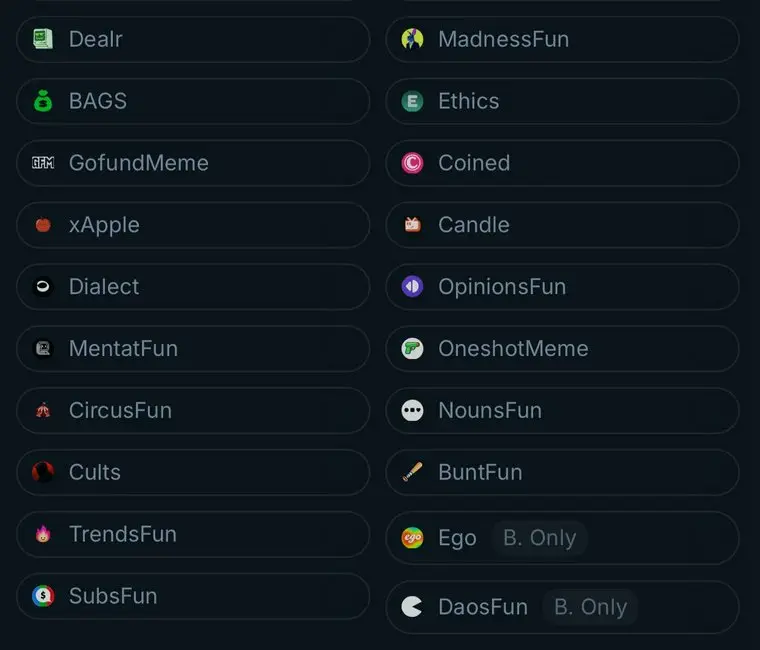Click the B. Only badge beside Ego
Screen dimensions: 760x650
click(539, 538)
